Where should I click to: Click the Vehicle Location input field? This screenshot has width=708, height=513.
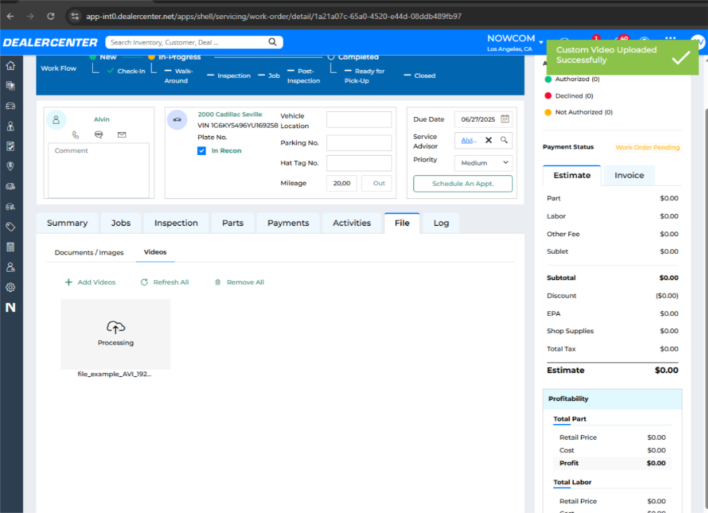[x=359, y=120]
